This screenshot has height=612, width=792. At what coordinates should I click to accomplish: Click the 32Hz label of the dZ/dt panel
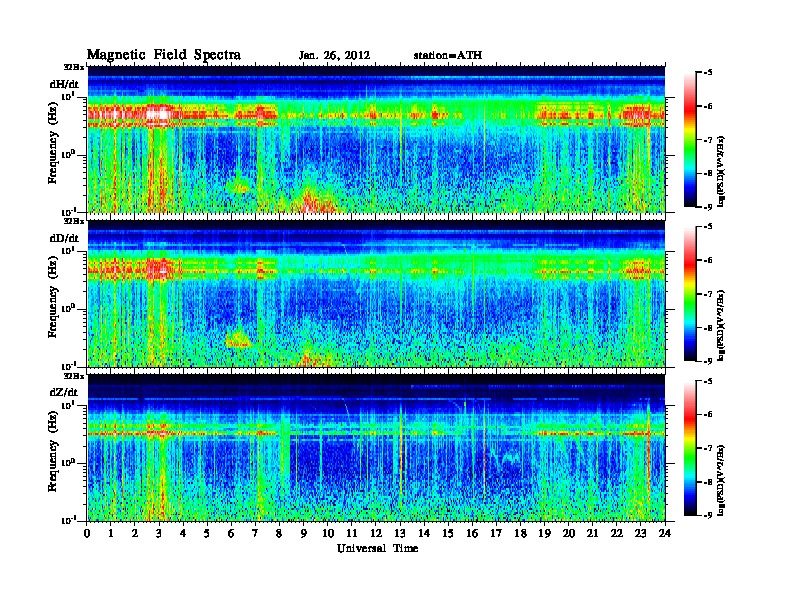[x=74, y=375]
